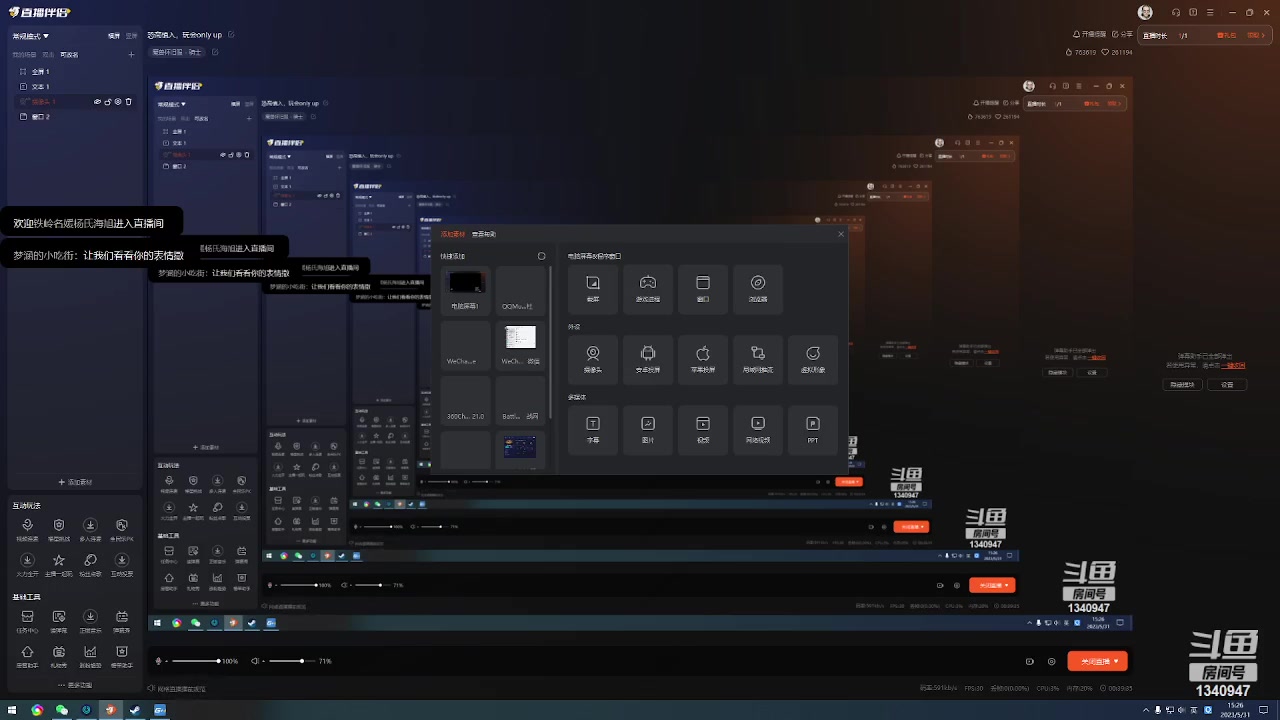Open 粉丝点歌 in outermost left panel
This screenshot has height=720, width=1280.
point(90,564)
